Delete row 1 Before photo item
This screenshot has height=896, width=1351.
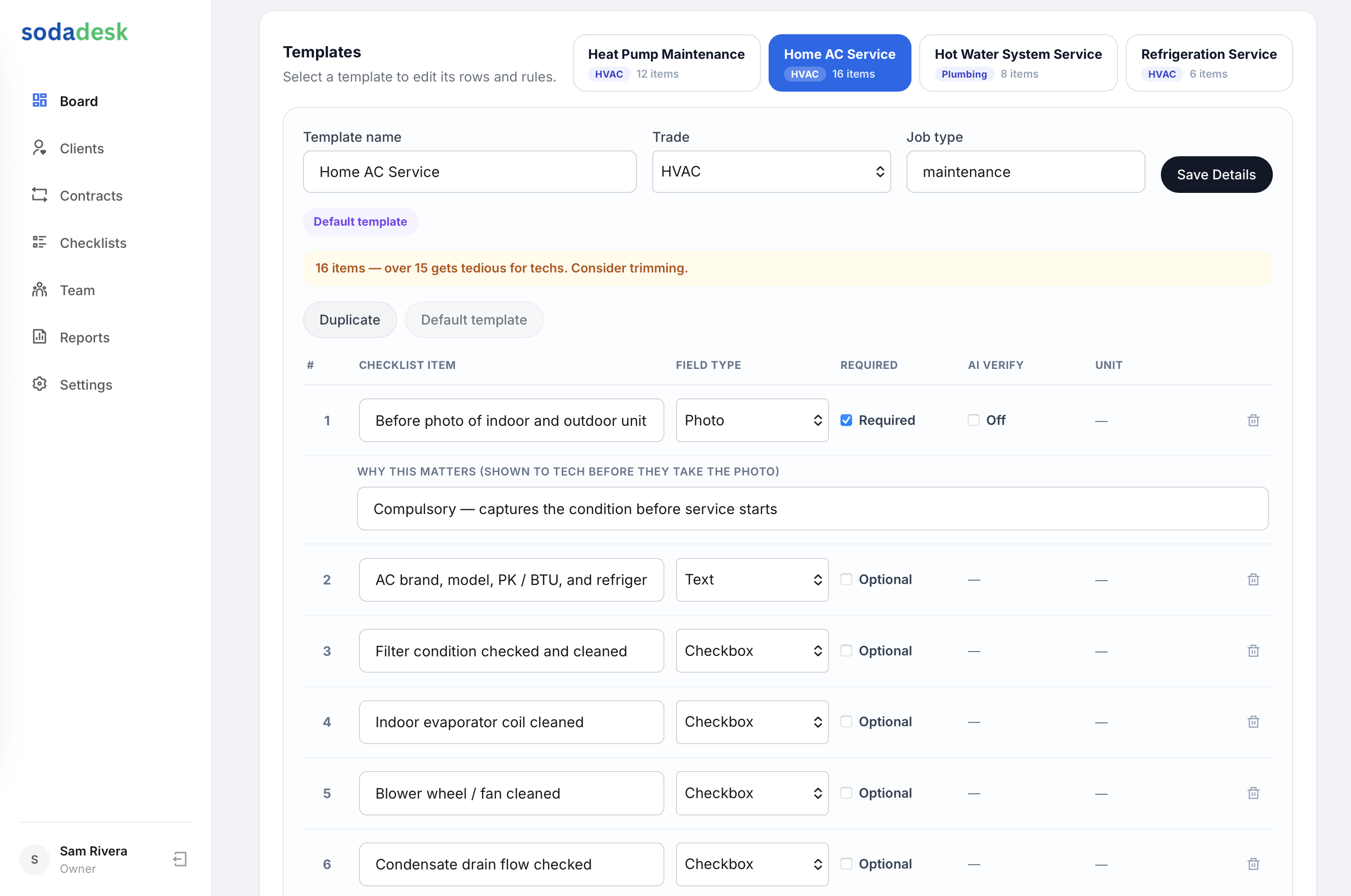pos(1253,421)
